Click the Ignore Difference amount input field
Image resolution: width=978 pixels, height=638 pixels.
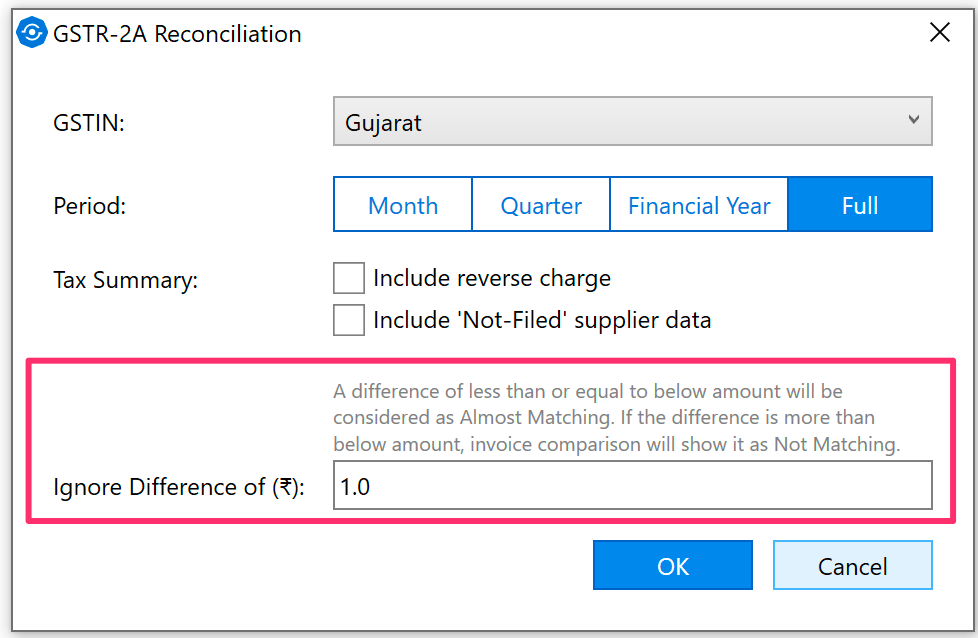point(632,486)
